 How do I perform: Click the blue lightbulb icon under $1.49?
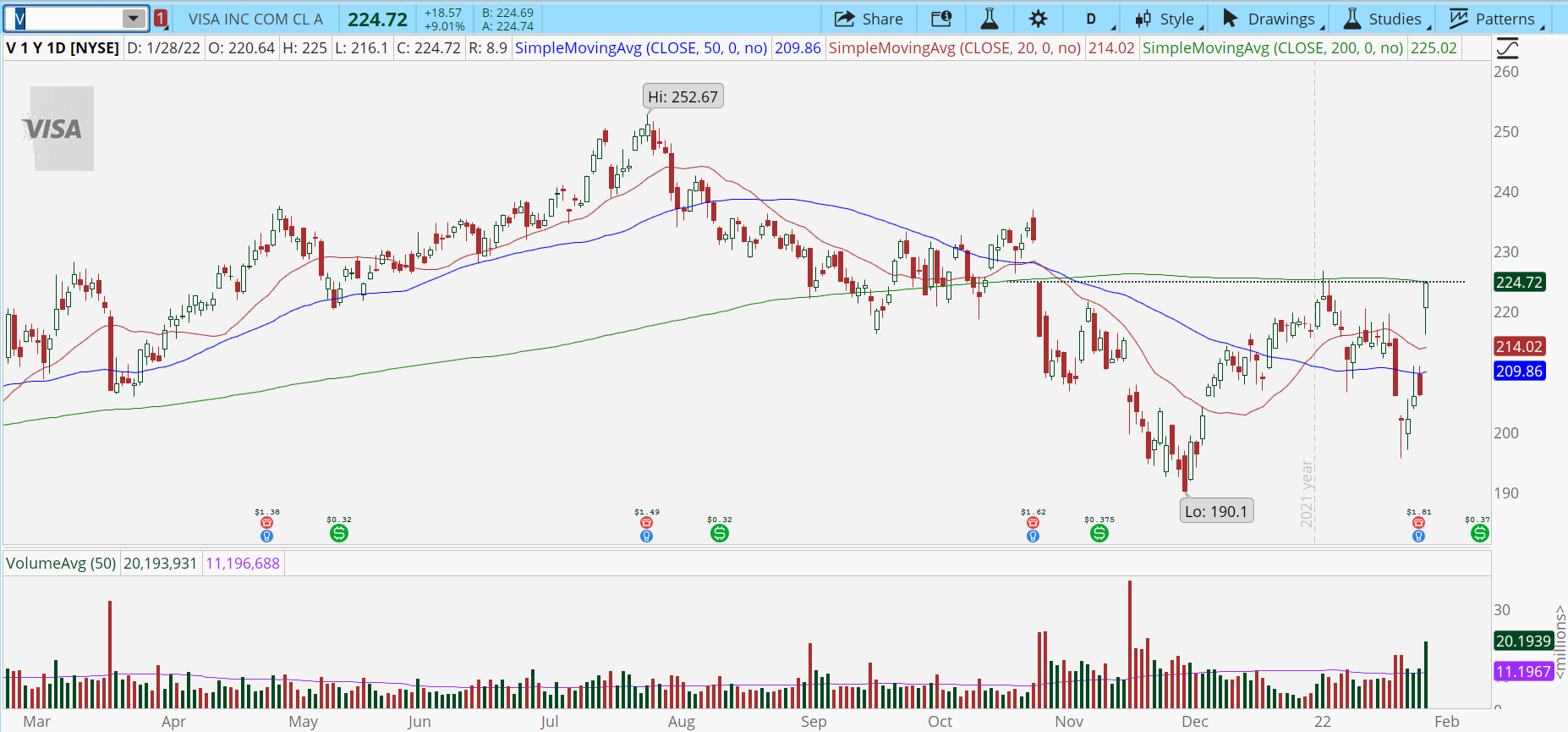(x=646, y=536)
